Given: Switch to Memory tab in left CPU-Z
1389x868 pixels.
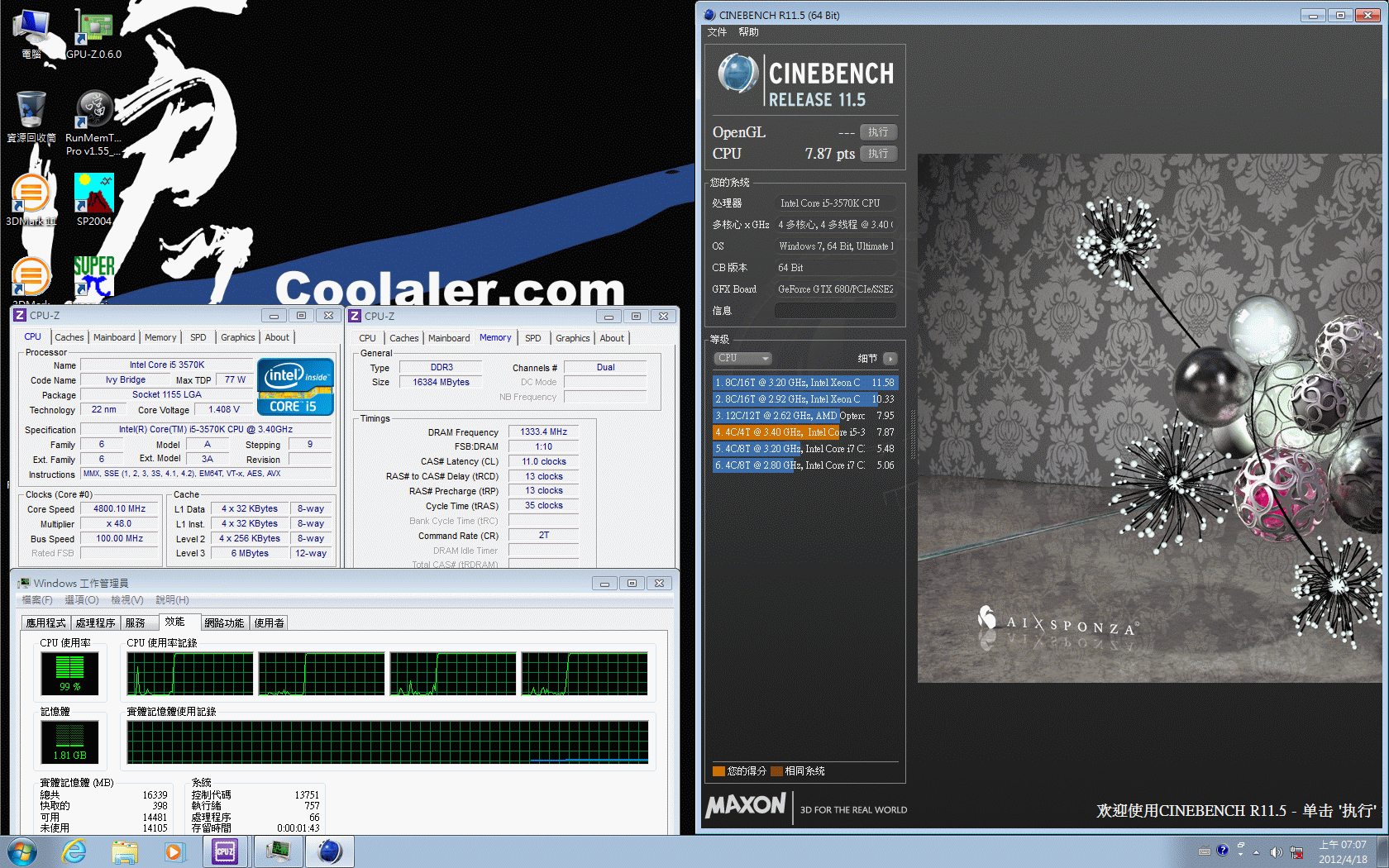Looking at the screenshot, I should 160,337.
